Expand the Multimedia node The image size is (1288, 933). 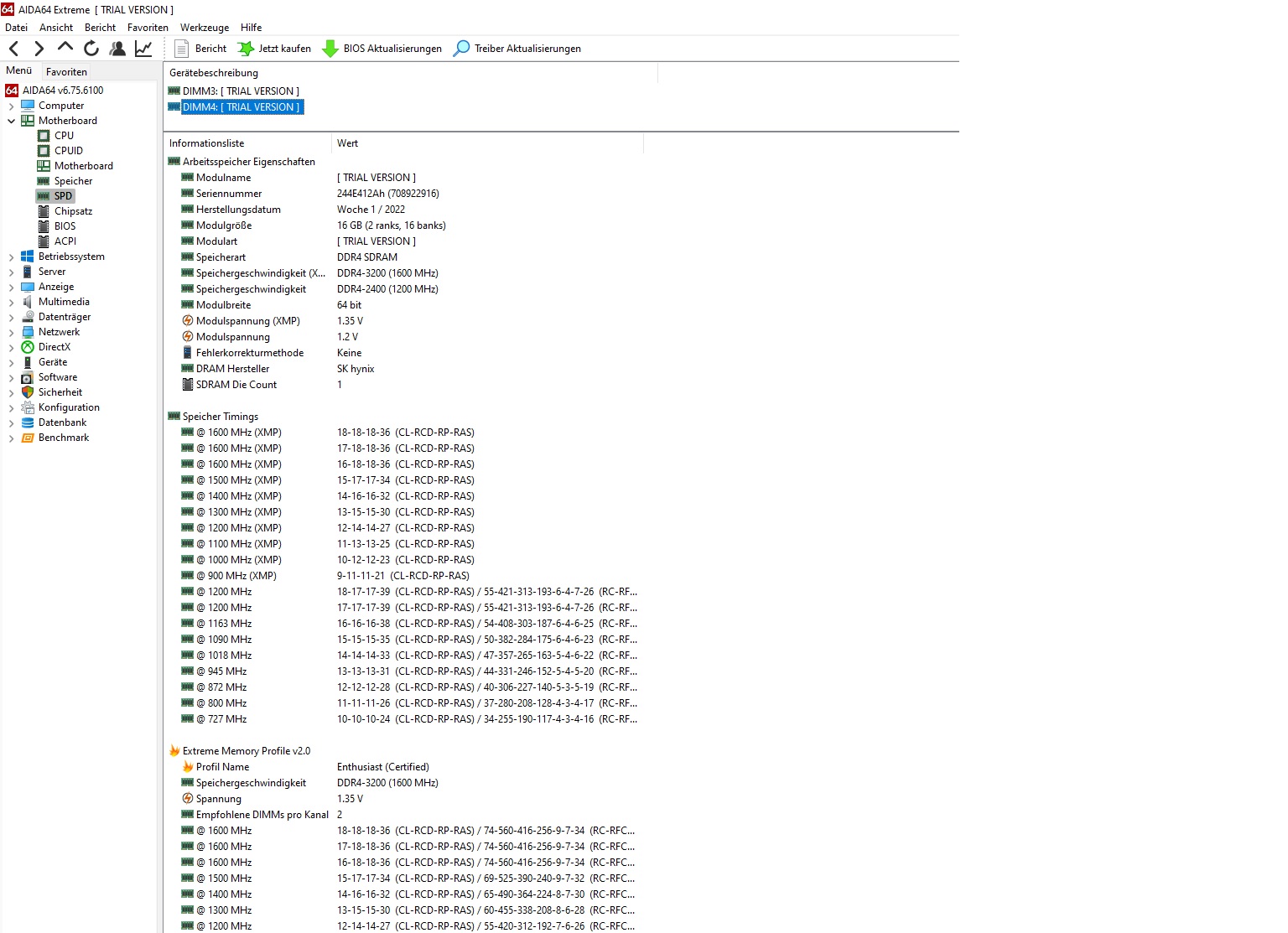click(x=11, y=303)
